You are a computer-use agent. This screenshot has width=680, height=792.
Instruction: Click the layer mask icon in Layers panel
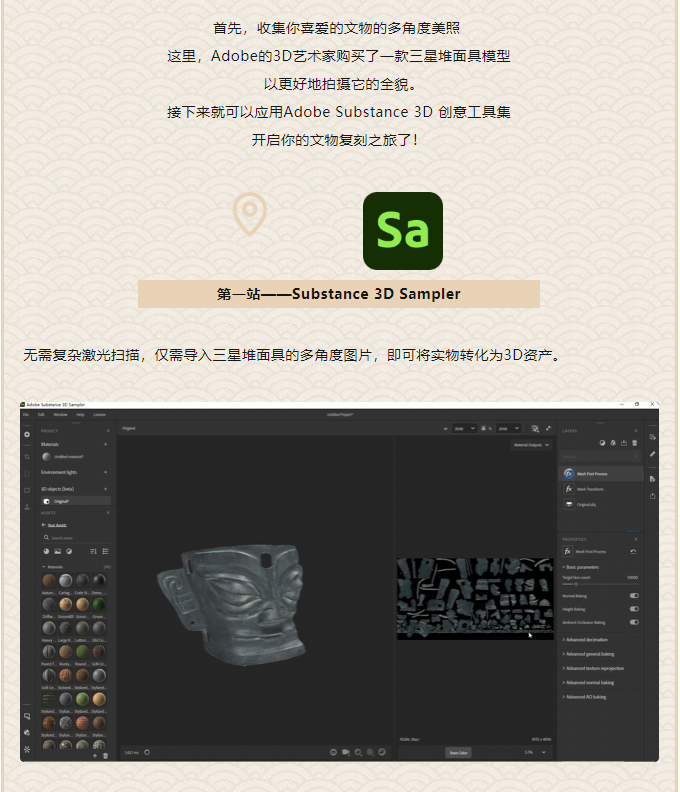pyautogui.click(x=602, y=443)
